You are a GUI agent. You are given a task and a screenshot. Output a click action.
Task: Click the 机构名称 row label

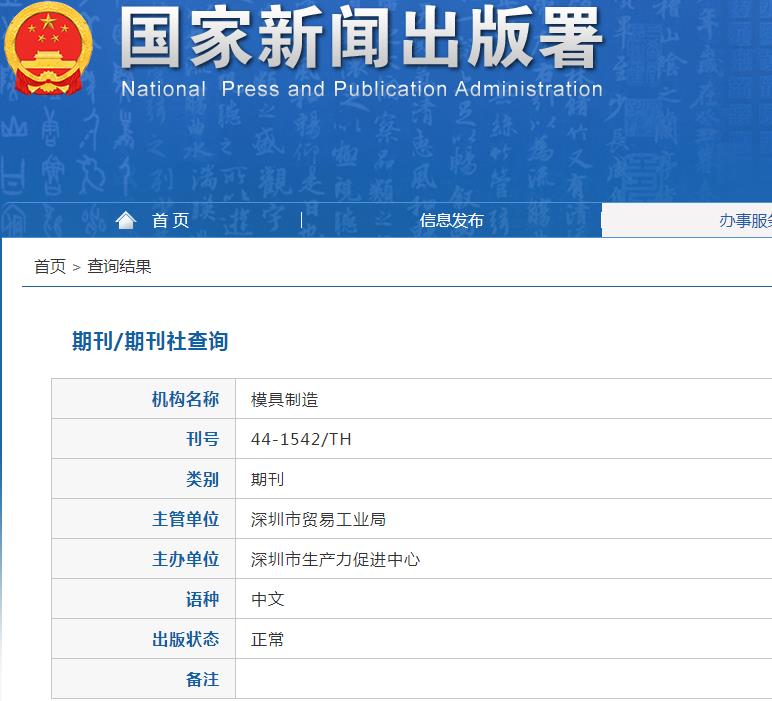coord(185,399)
